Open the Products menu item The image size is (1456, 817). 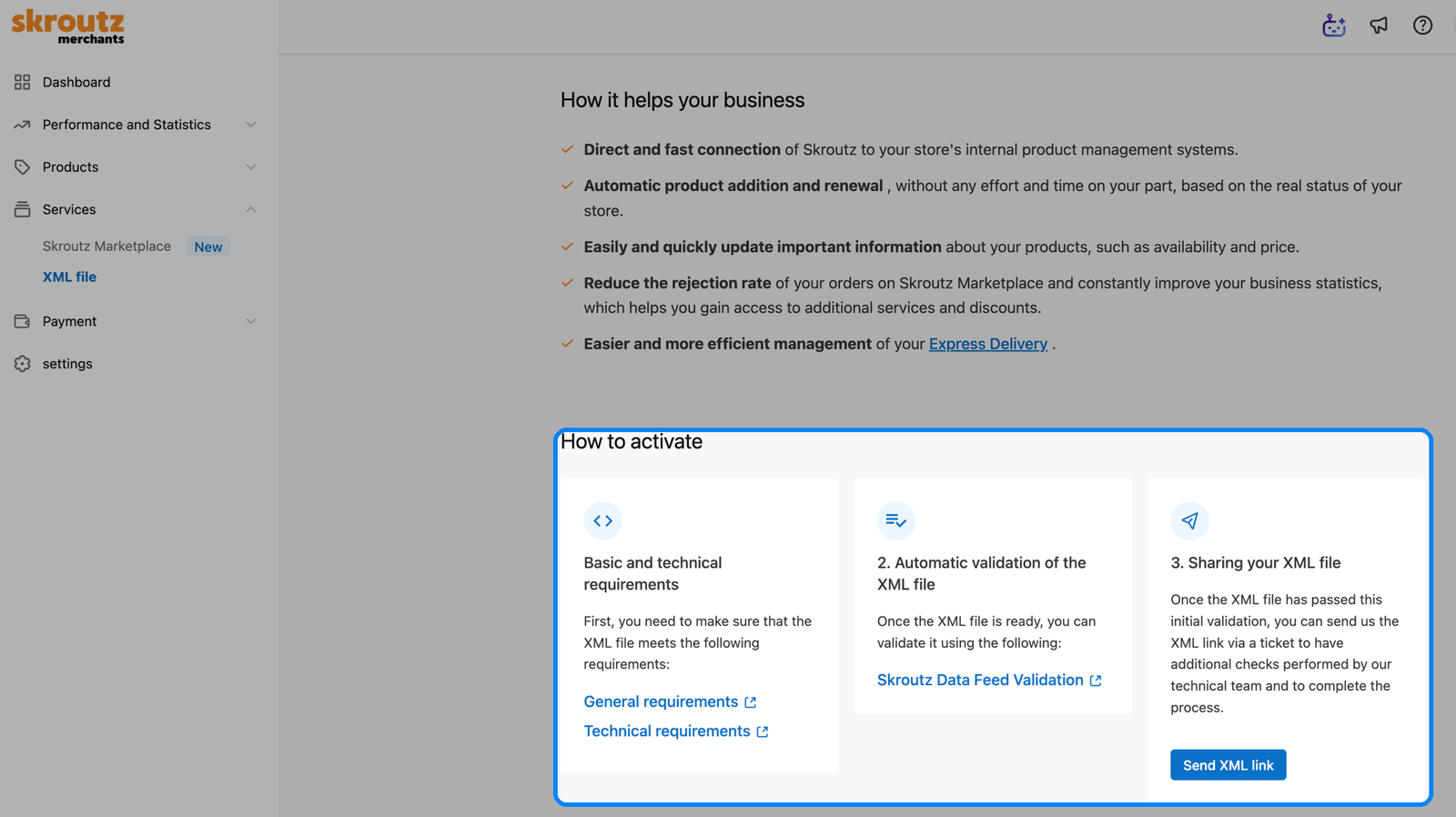click(70, 167)
